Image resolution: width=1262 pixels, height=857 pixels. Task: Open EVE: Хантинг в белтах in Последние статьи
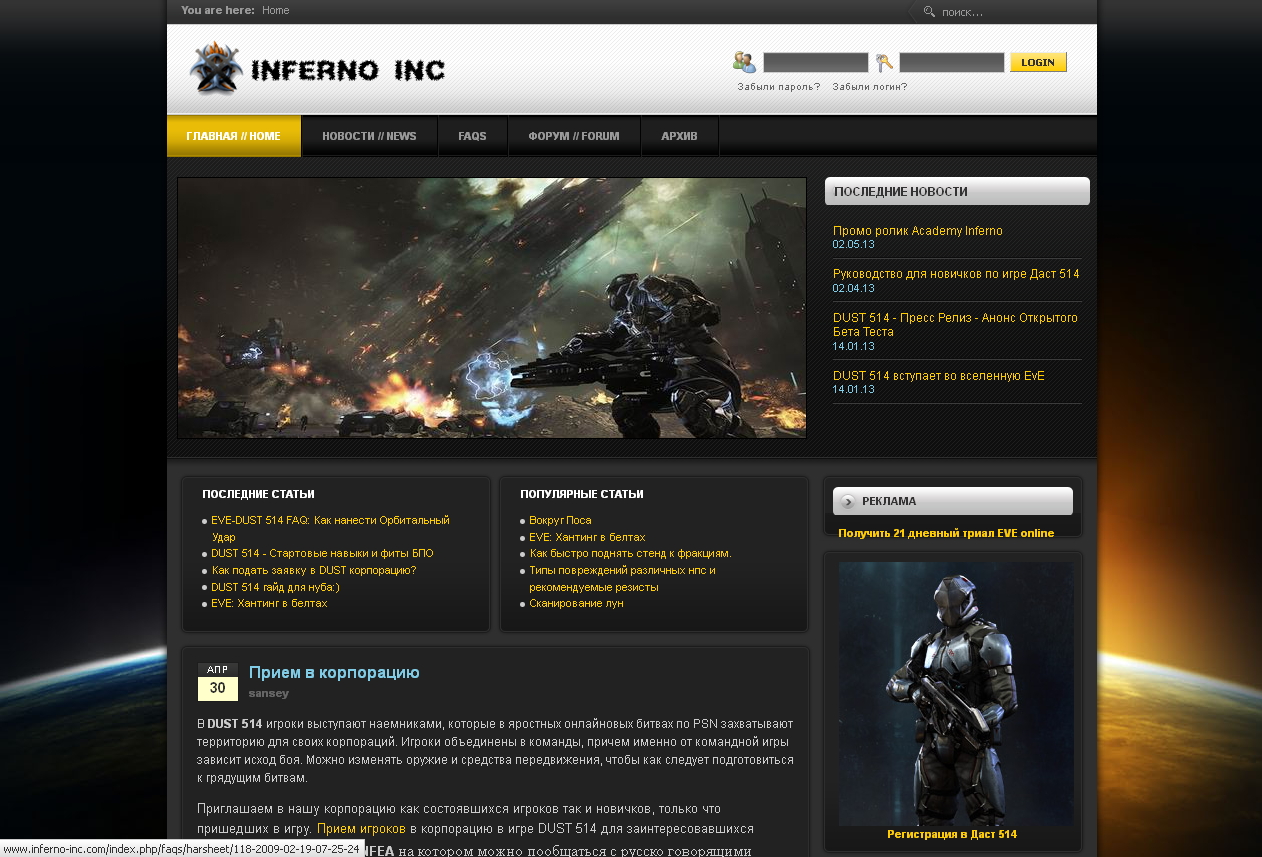[269, 604]
